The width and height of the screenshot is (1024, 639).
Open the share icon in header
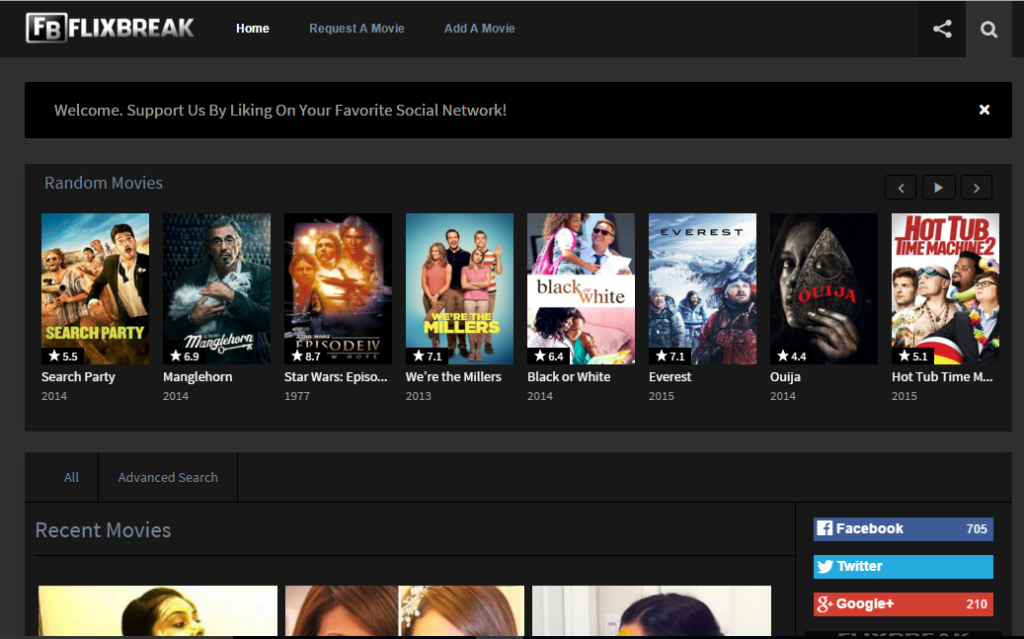point(941,29)
